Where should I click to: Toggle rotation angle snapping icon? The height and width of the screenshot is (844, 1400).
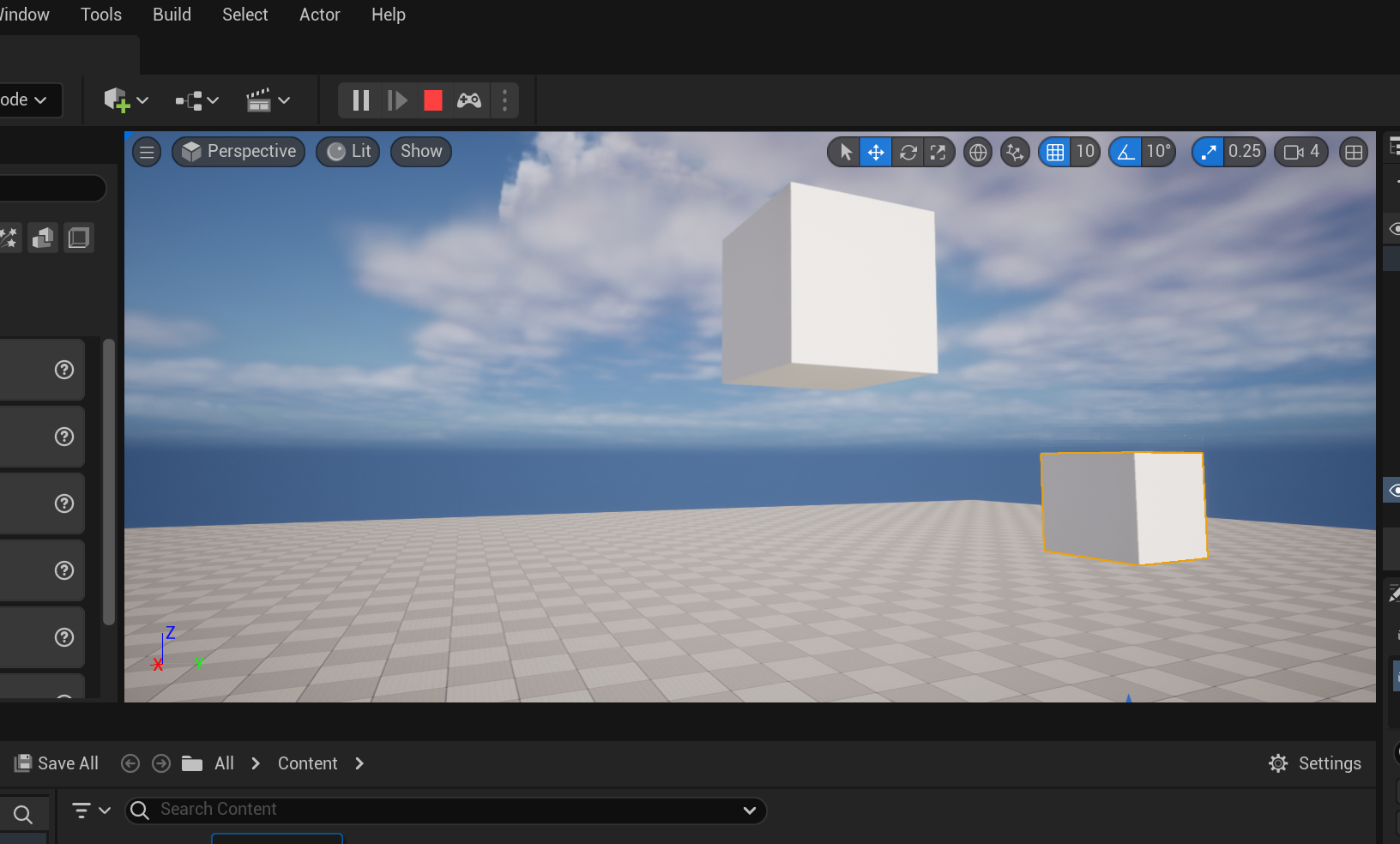pyautogui.click(x=1125, y=152)
